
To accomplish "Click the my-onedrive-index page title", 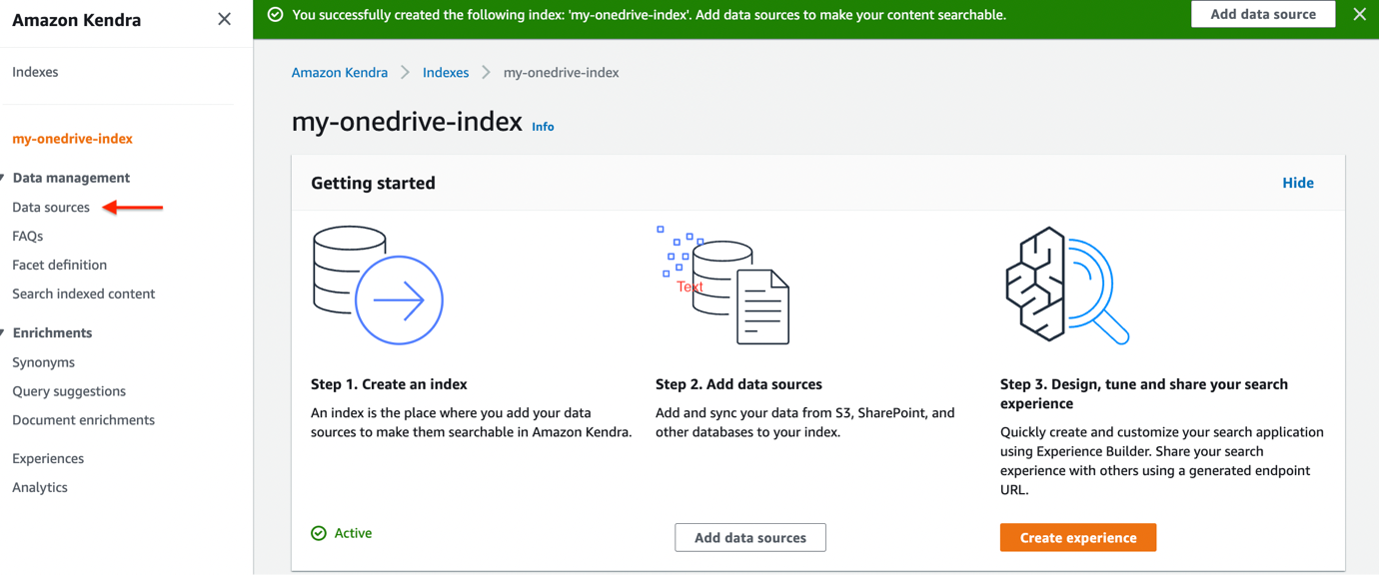I will pos(407,122).
